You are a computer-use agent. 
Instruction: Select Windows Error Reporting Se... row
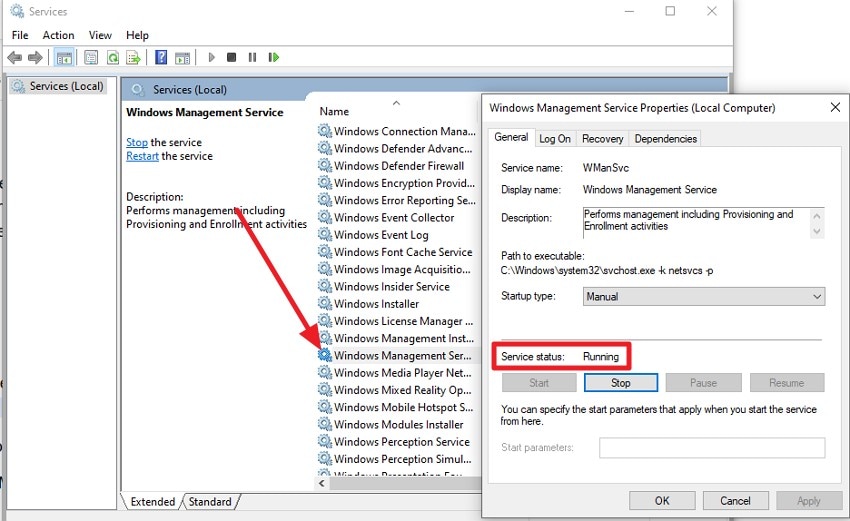397,200
